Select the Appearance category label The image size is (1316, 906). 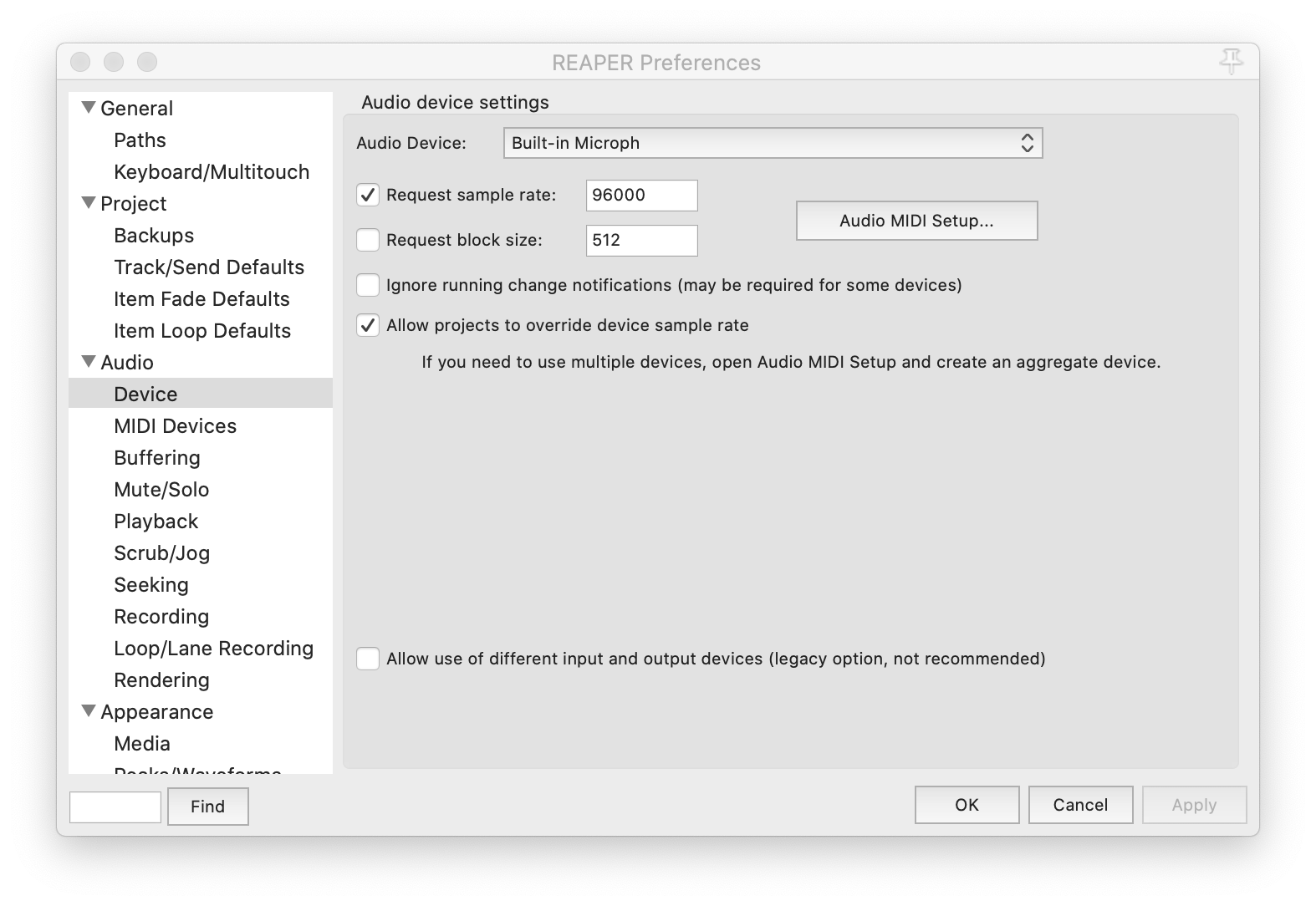[x=157, y=712]
